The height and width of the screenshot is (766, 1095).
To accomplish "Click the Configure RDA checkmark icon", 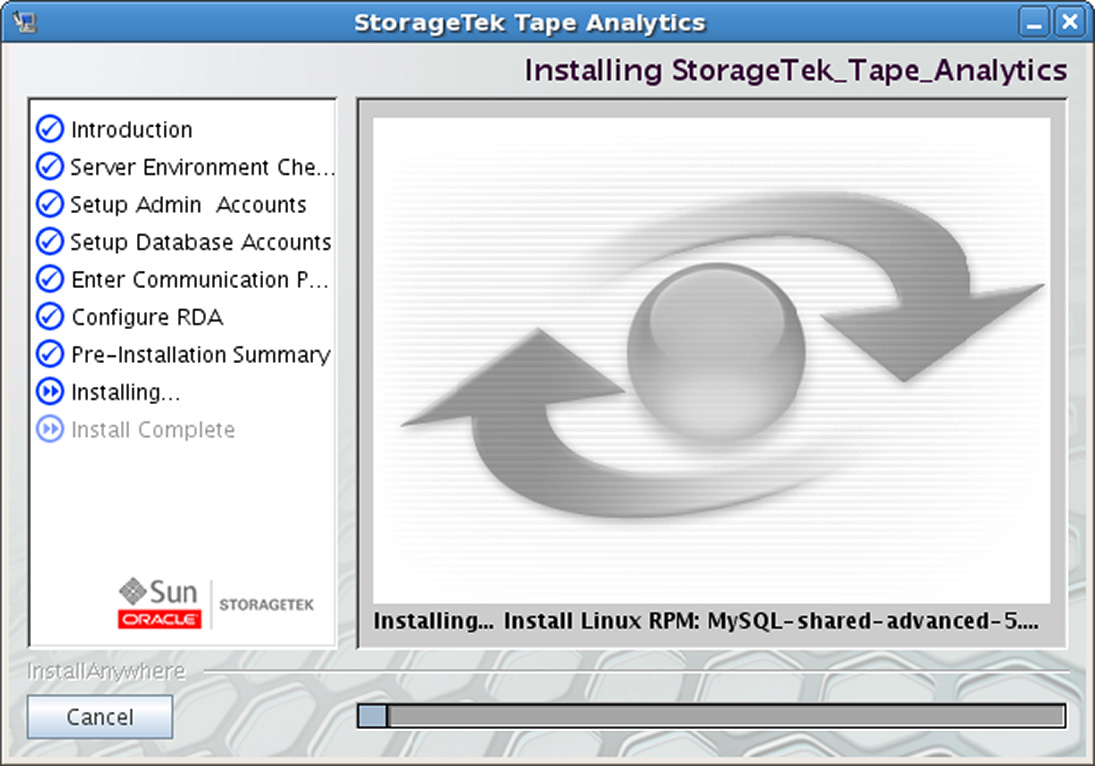I will point(50,316).
